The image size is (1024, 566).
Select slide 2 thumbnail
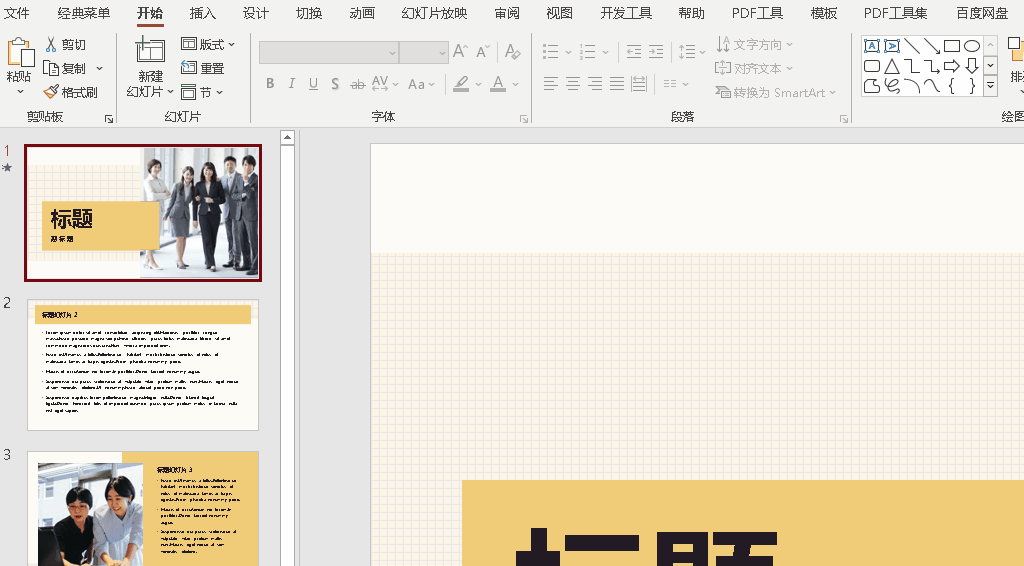pos(143,365)
